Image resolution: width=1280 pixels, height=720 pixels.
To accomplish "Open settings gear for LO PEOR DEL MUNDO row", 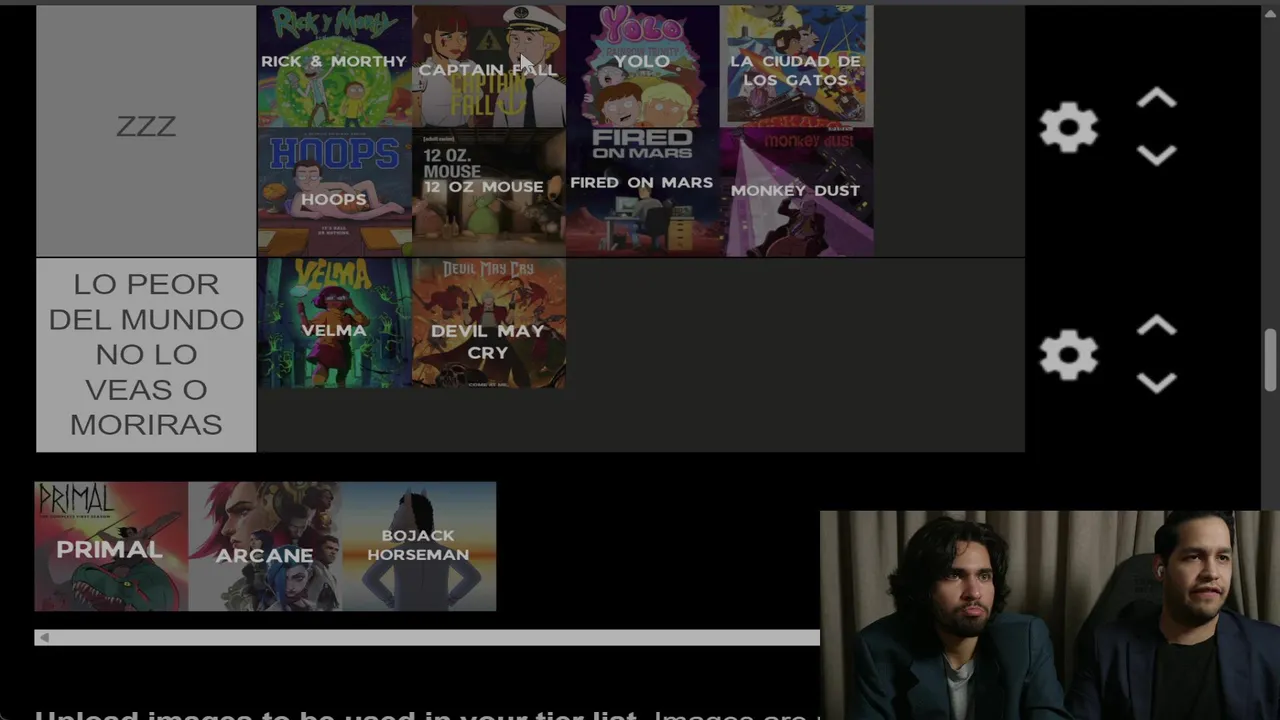I will coord(1069,355).
